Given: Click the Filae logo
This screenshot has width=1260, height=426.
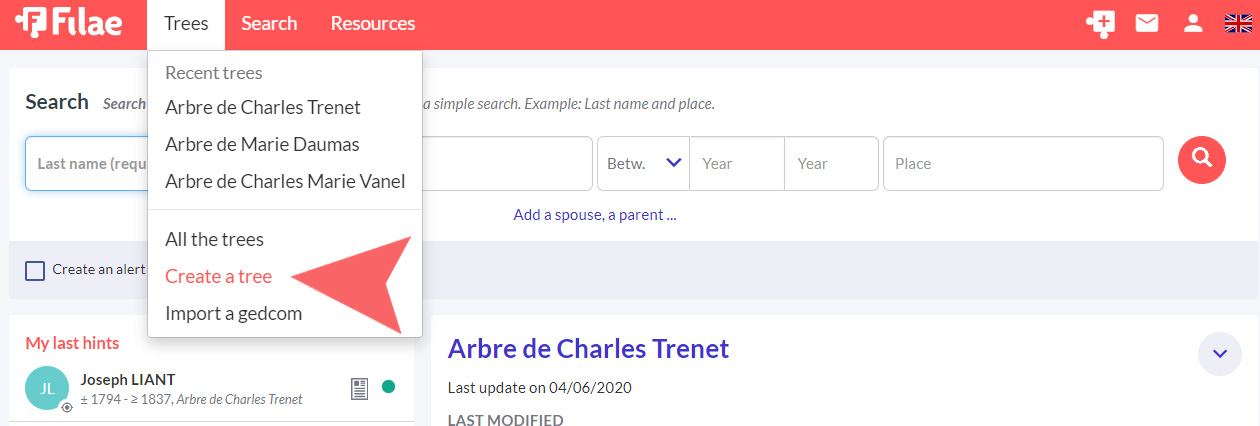Looking at the screenshot, I should click(x=68, y=24).
